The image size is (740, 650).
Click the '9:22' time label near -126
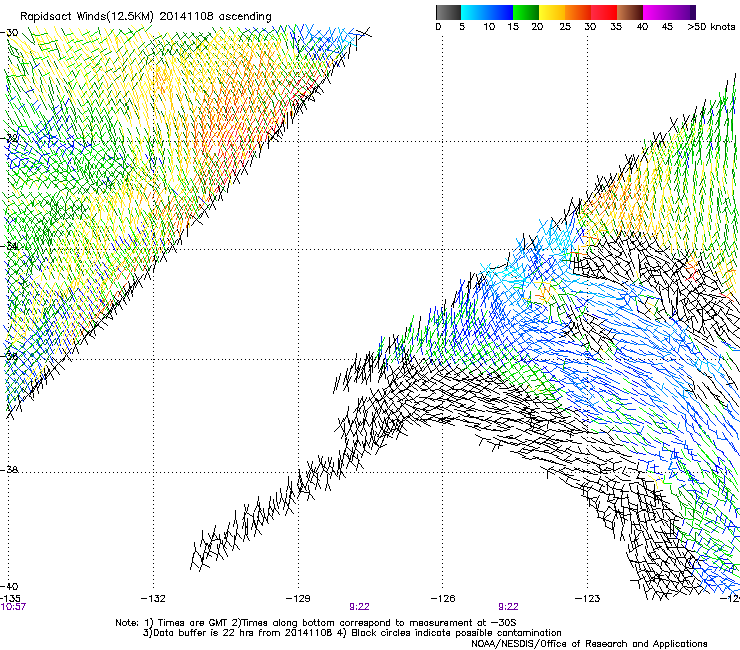pos(508,607)
